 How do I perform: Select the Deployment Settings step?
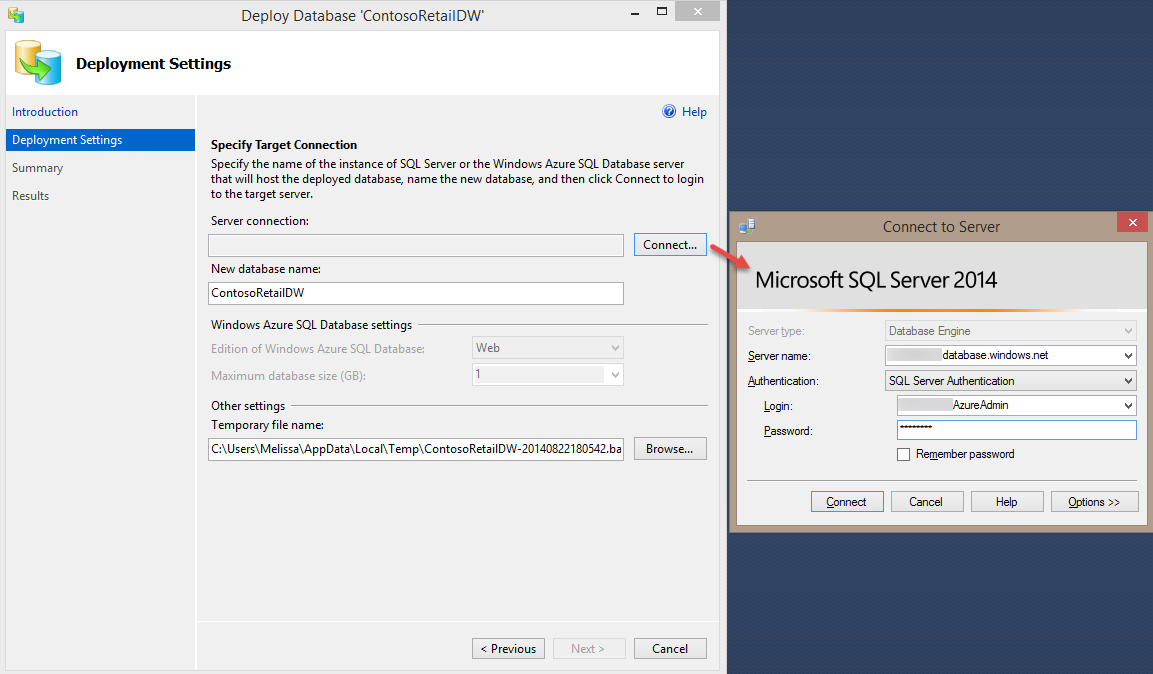(100, 140)
